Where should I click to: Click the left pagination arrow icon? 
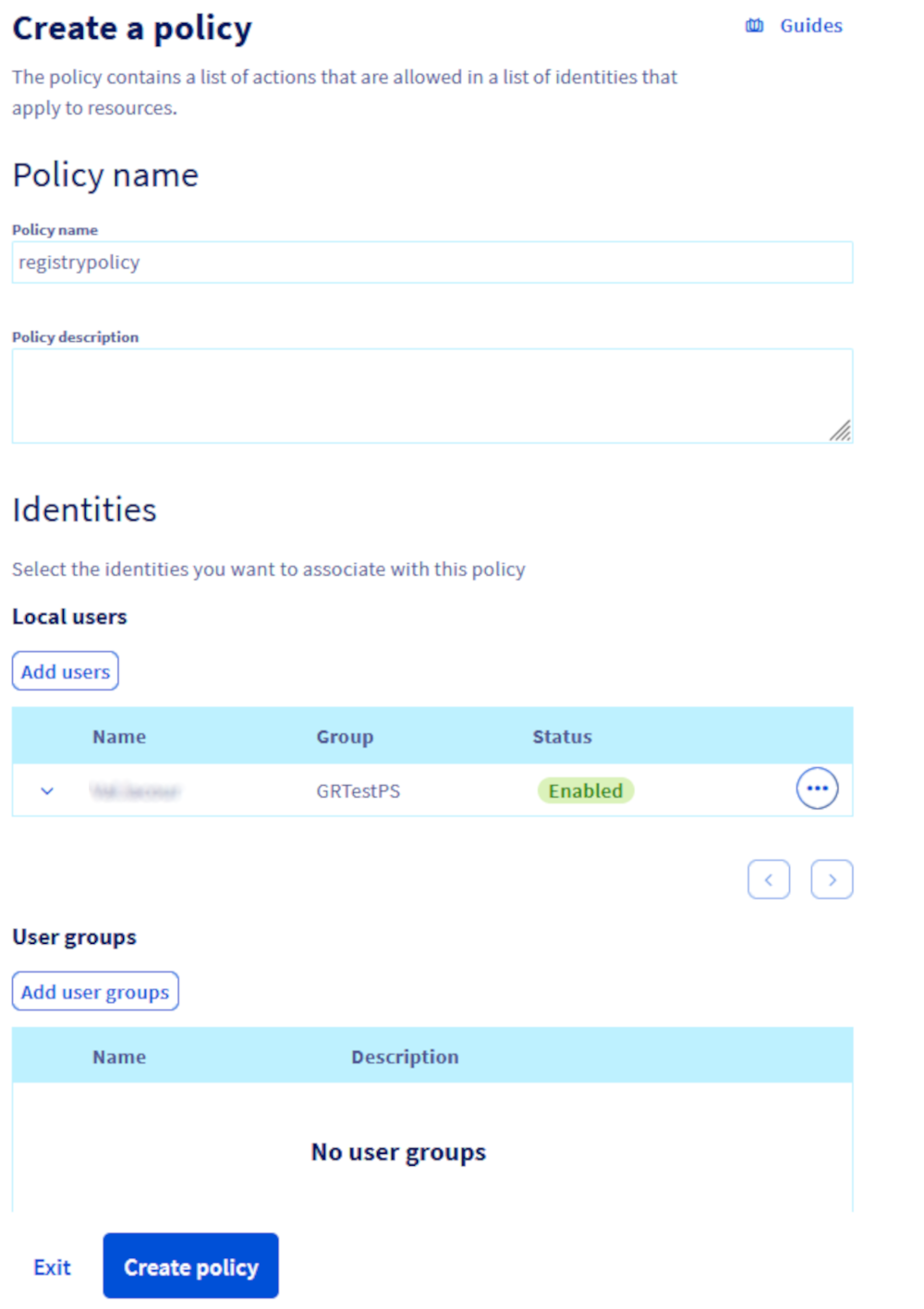coord(769,878)
